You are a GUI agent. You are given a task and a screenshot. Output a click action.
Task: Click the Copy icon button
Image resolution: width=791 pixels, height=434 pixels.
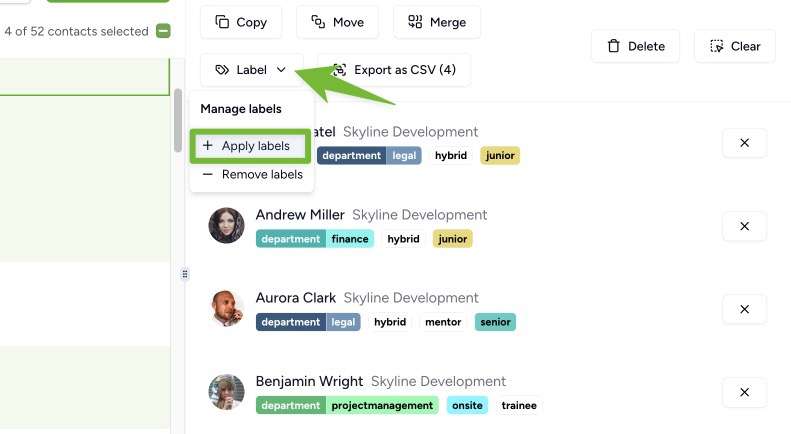coord(222,22)
